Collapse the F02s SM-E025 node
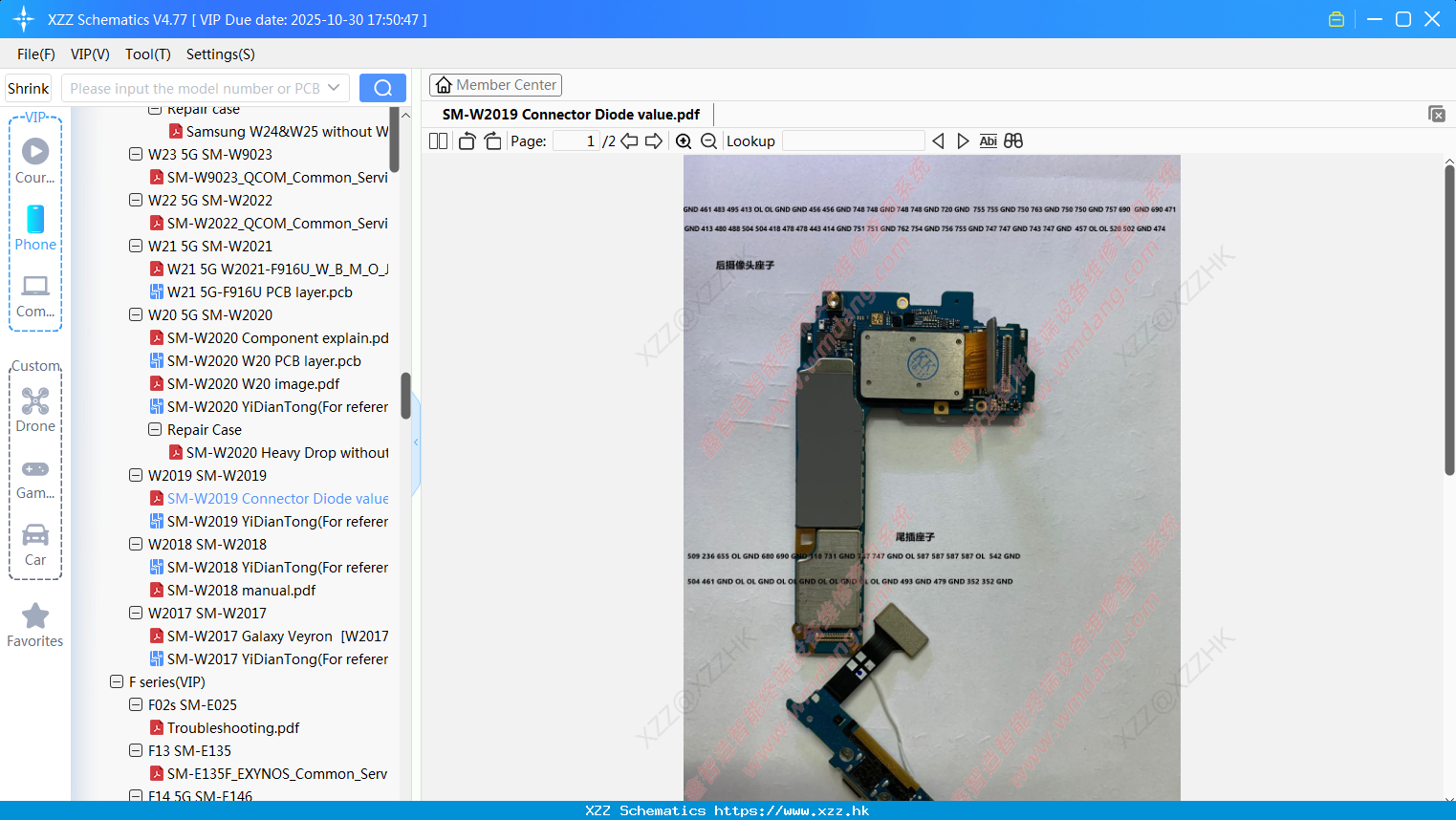Image resolution: width=1456 pixels, height=820 pixels. pyautogui.click(x=136, y=704)
